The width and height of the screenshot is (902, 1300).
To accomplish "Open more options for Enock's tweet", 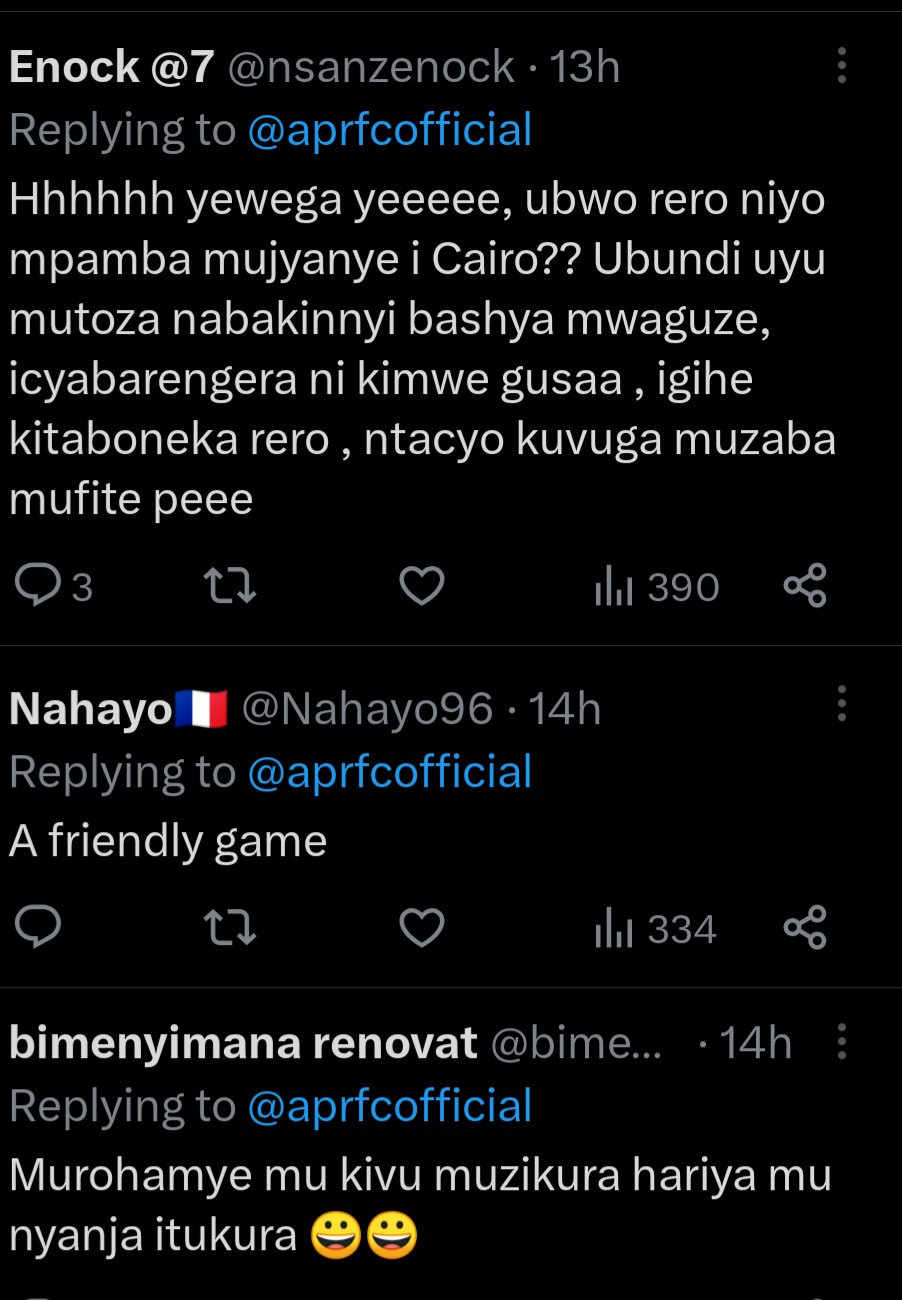I will pos(842,67).
